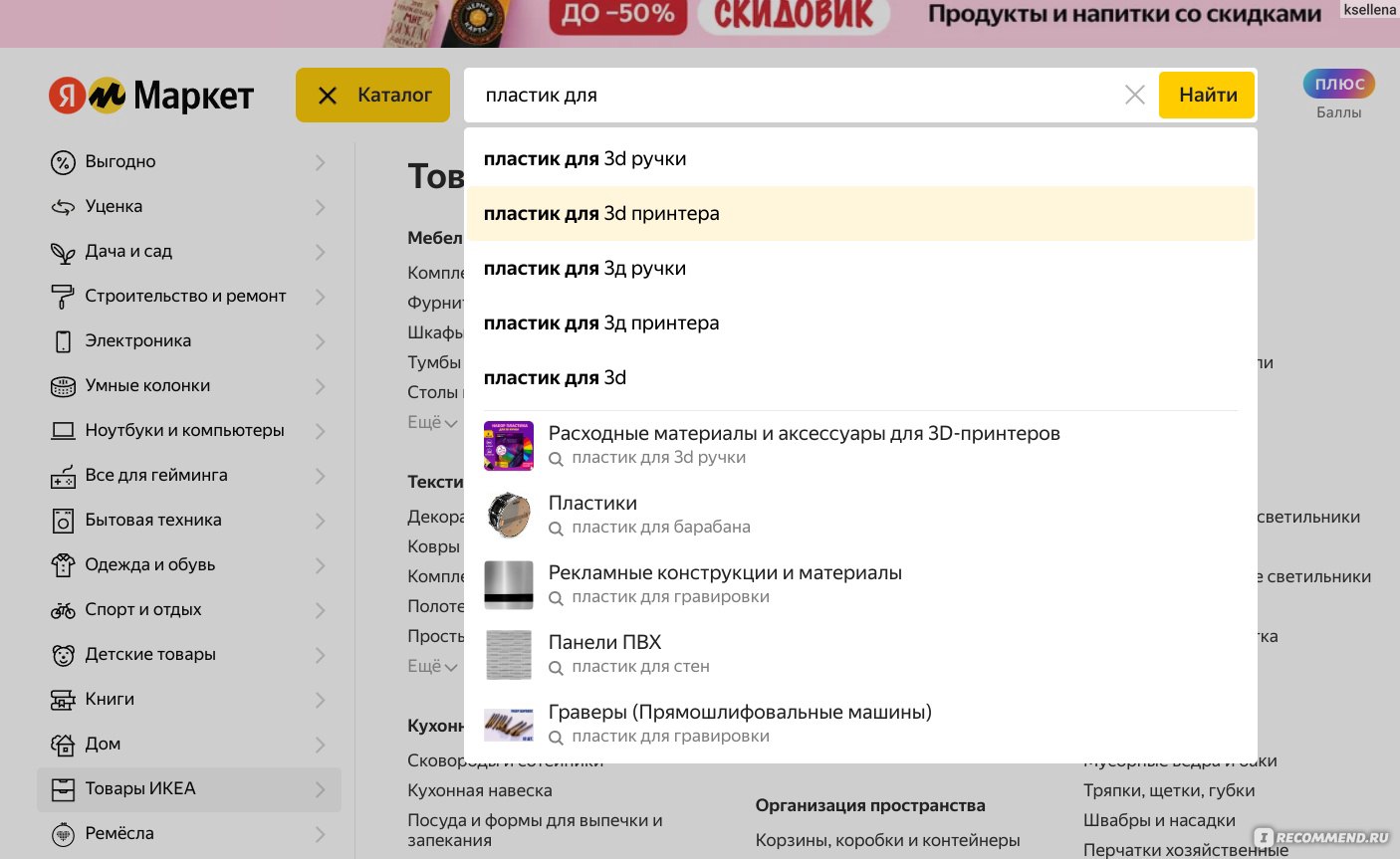Viewport: 1400px width, 859px height.
Task: Expand the Дача и сад chevron
Action: coord(320,252)
